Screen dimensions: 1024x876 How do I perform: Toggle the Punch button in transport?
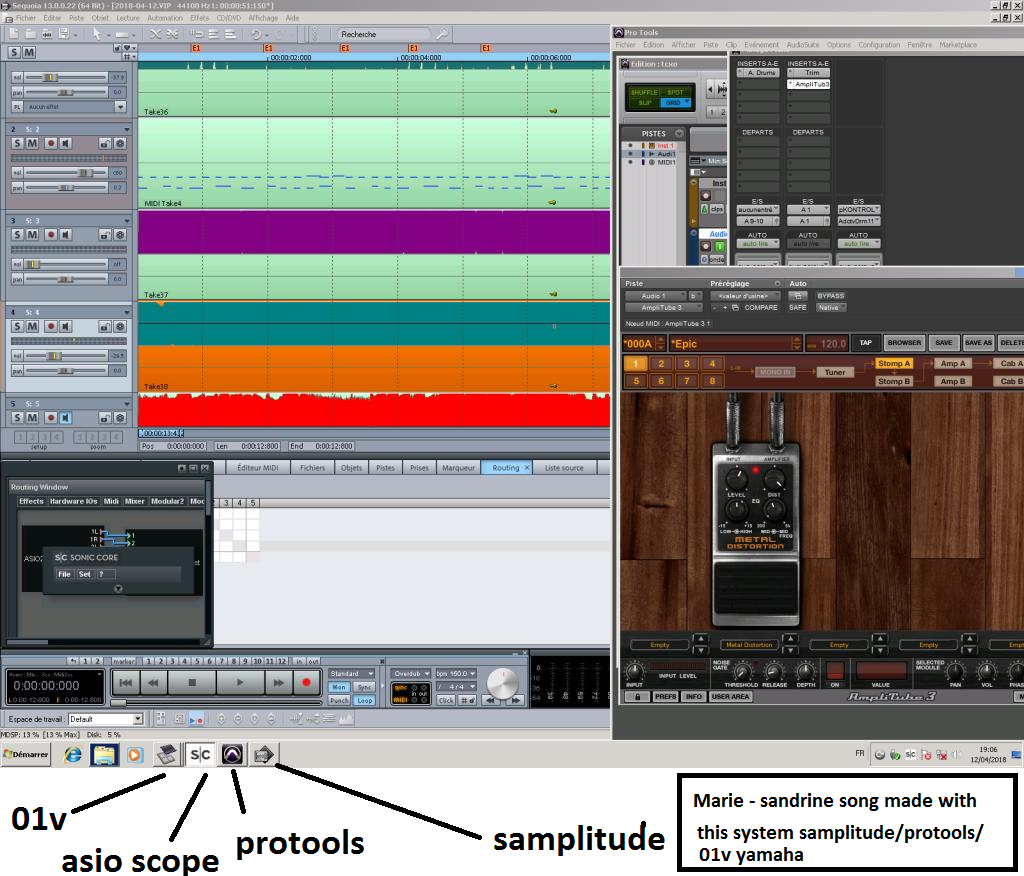point(339,700)
